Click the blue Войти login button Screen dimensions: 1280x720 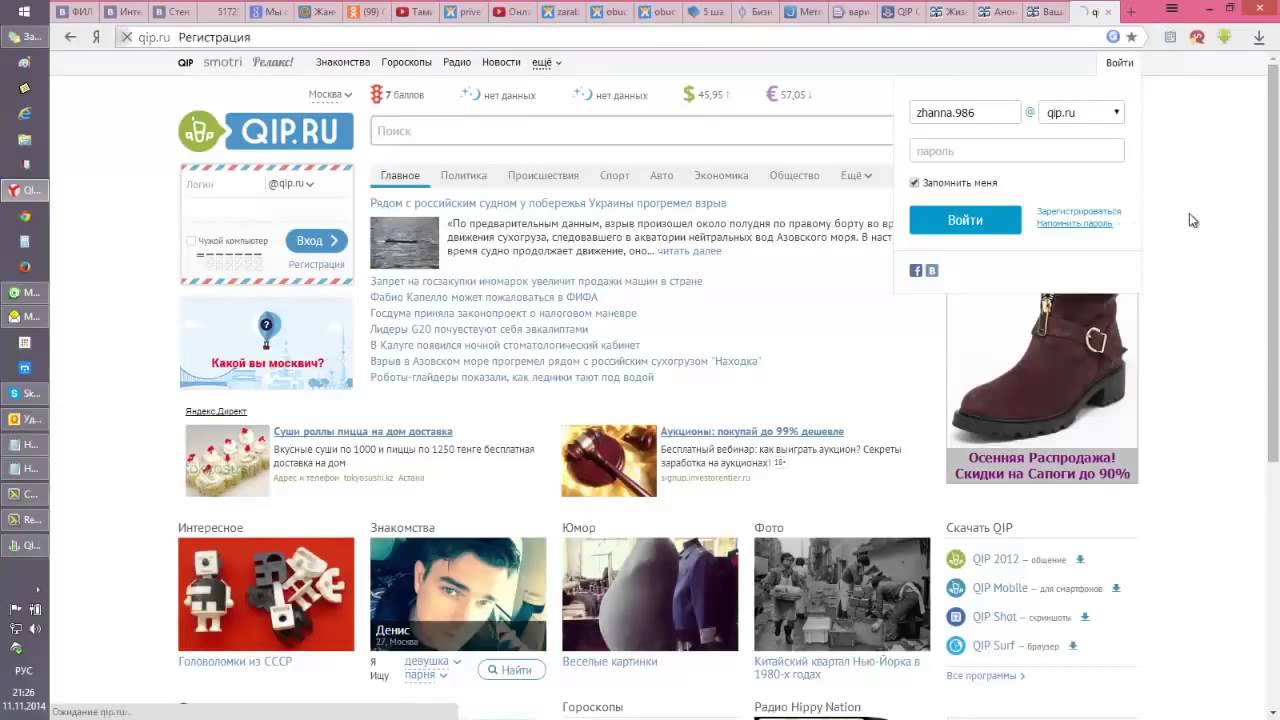[x=965, y=220]
